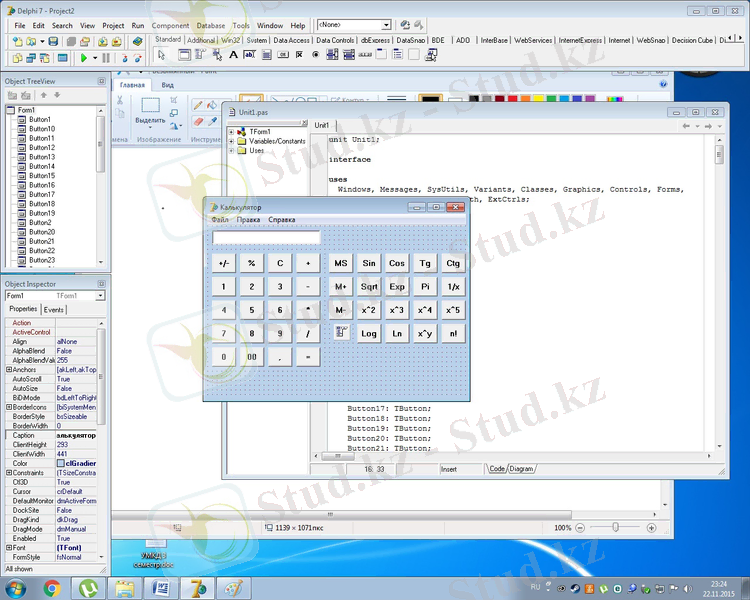Click the fill bucket tool in Paint

(212, 106)
